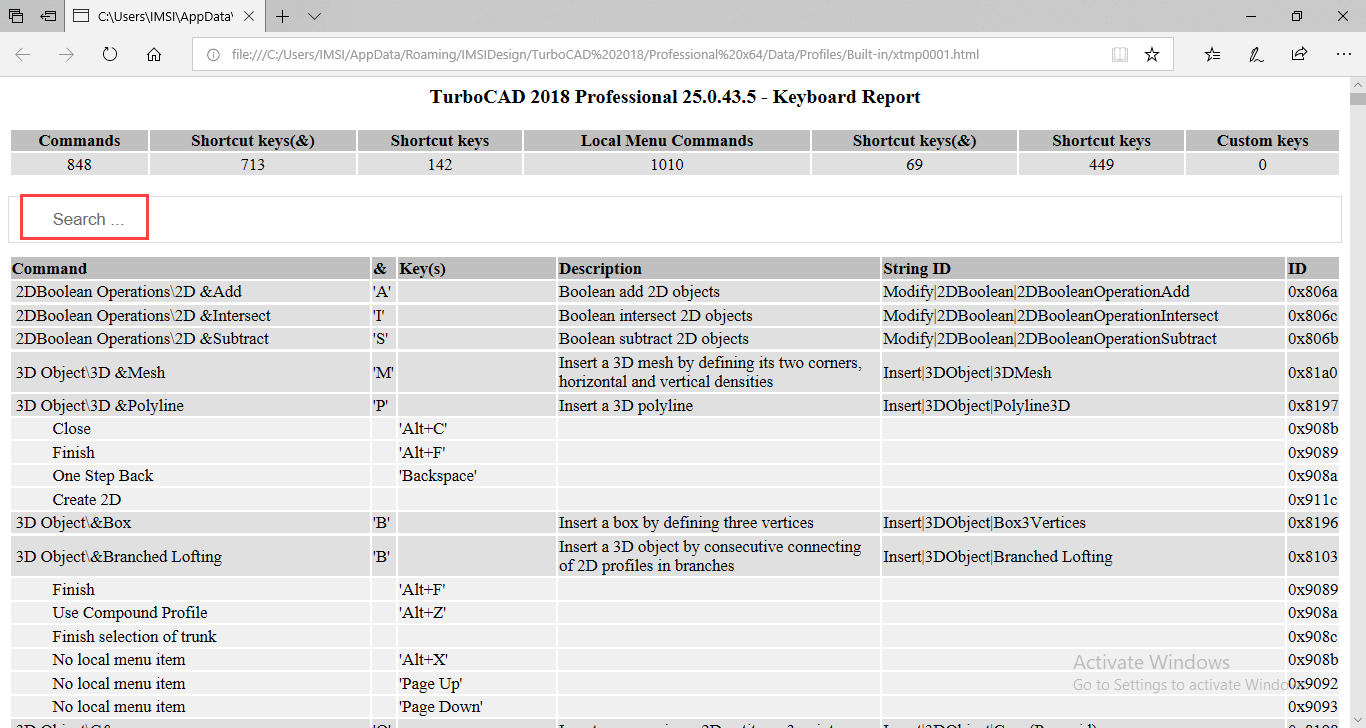Switch to reading view
The height and width of the screenshot is (728, 1366).
click(x=1120, y=55)
